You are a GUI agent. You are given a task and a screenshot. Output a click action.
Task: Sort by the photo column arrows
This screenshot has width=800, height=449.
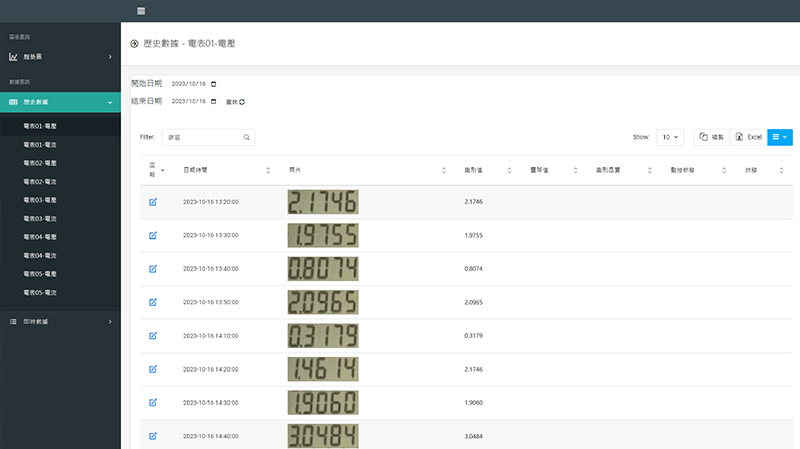coord(443,170)
